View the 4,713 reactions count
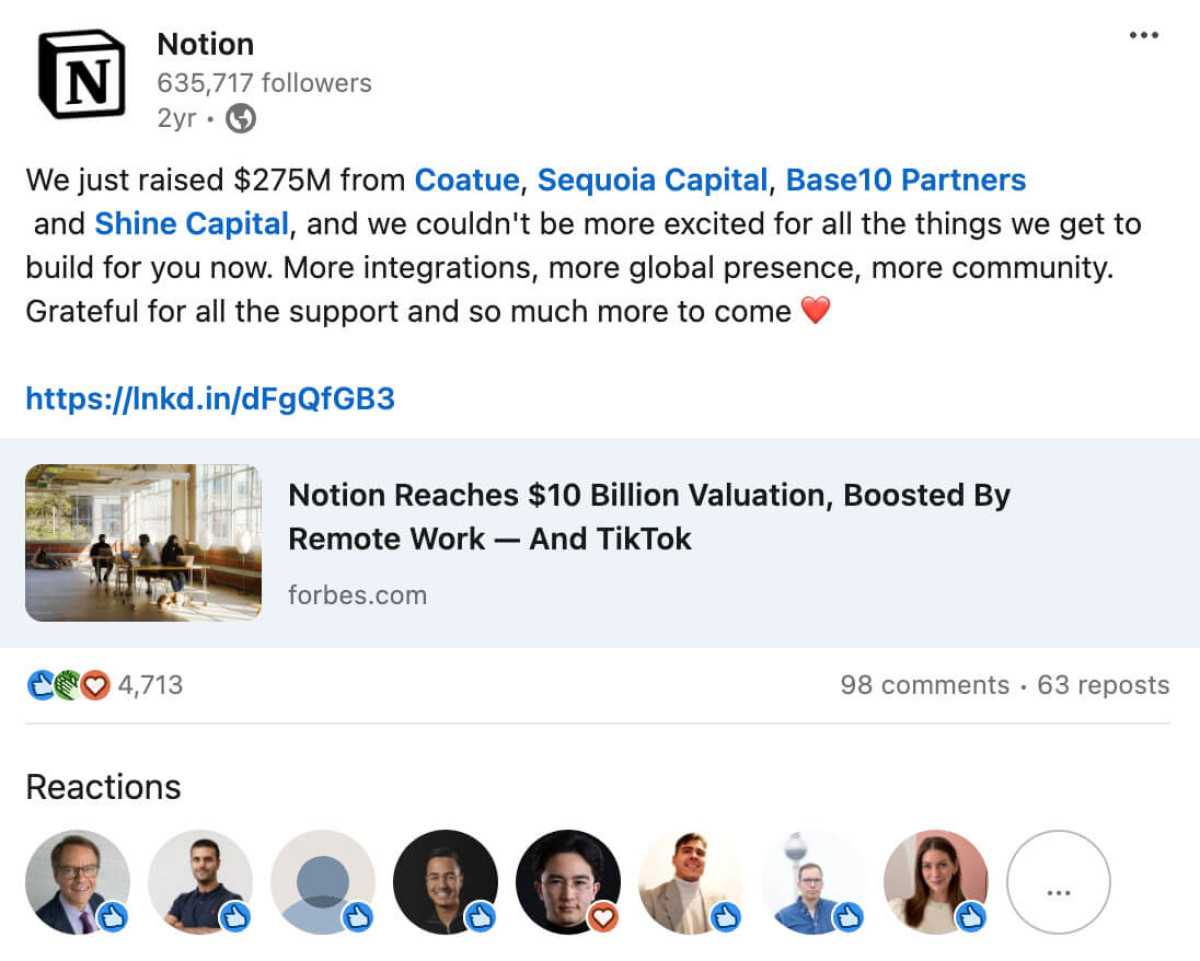Viewport: 1200px width, 961px height. (150, 686)
